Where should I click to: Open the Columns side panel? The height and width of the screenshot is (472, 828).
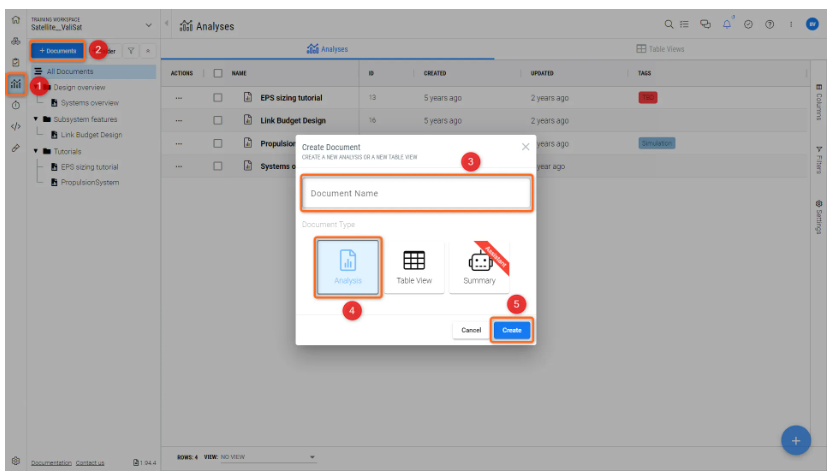pos(819,102)
